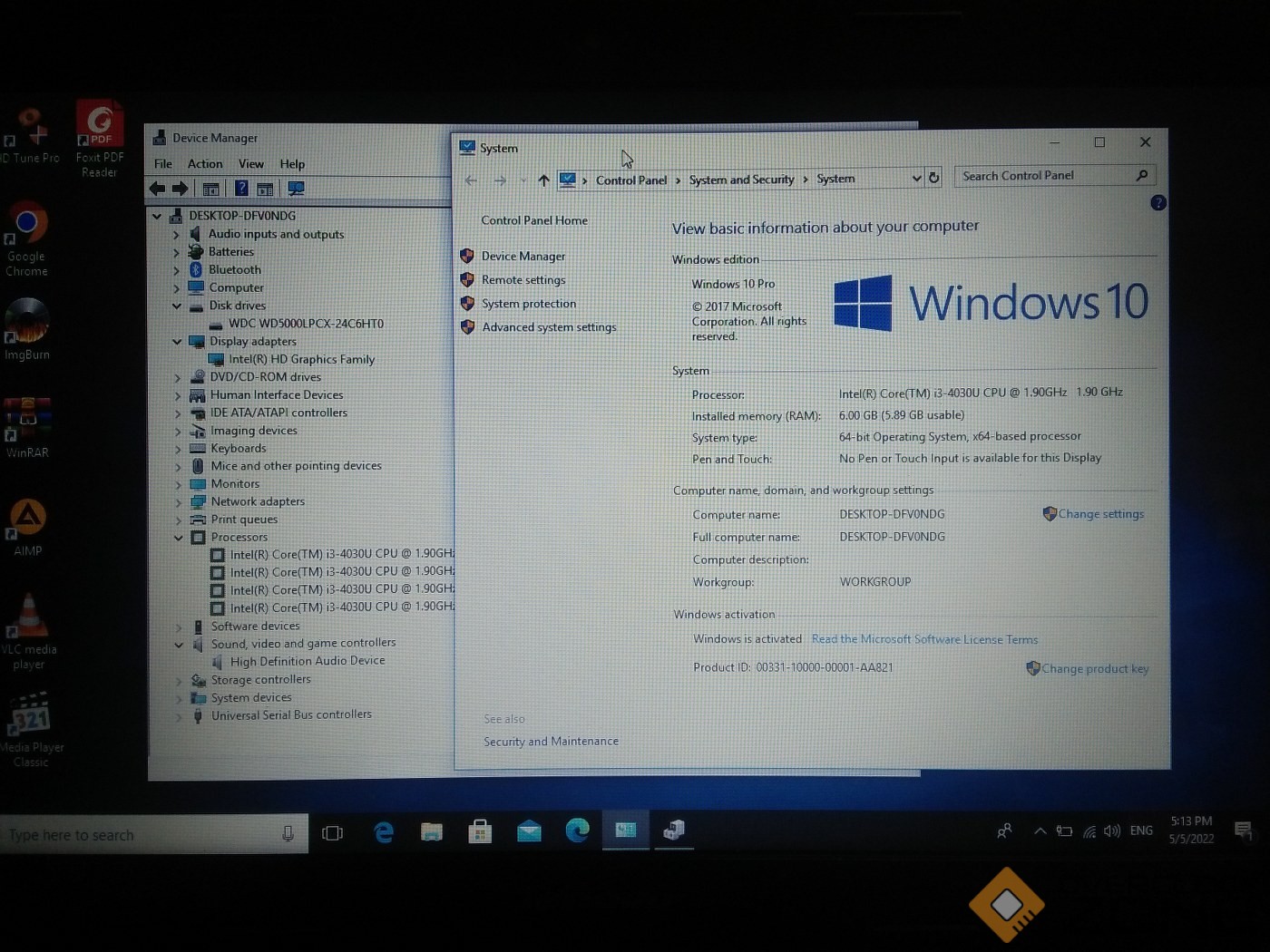This screenshot has height=952, width=1270.
Task: Click the Wi-Fi network tray icon
Action: pos(1089,831)
